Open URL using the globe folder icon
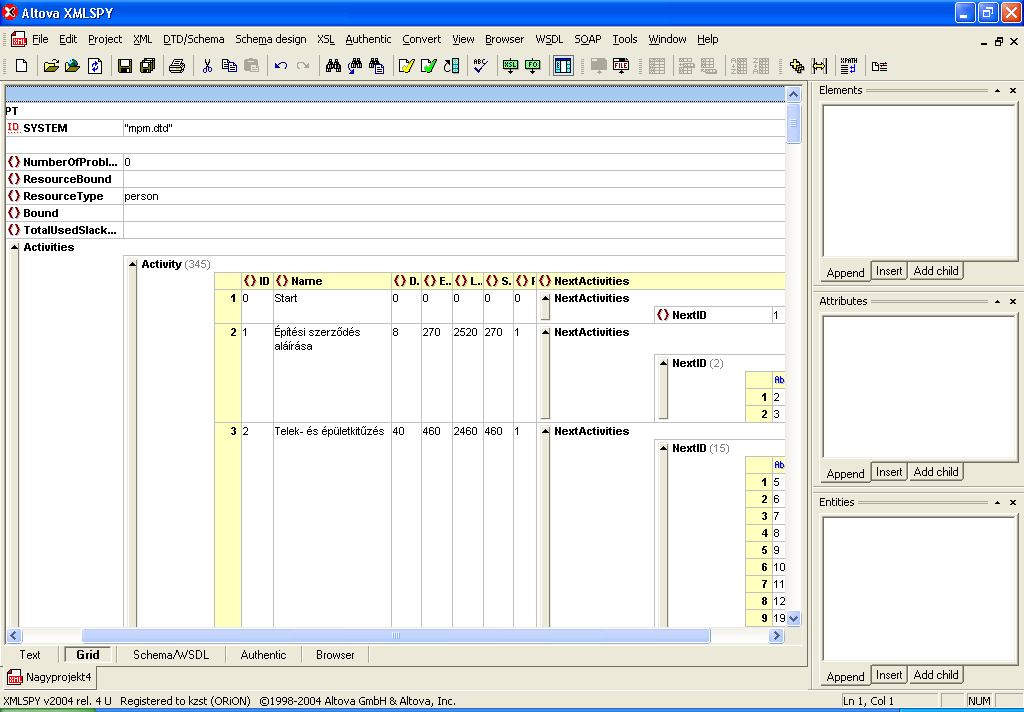 point(72,66)
